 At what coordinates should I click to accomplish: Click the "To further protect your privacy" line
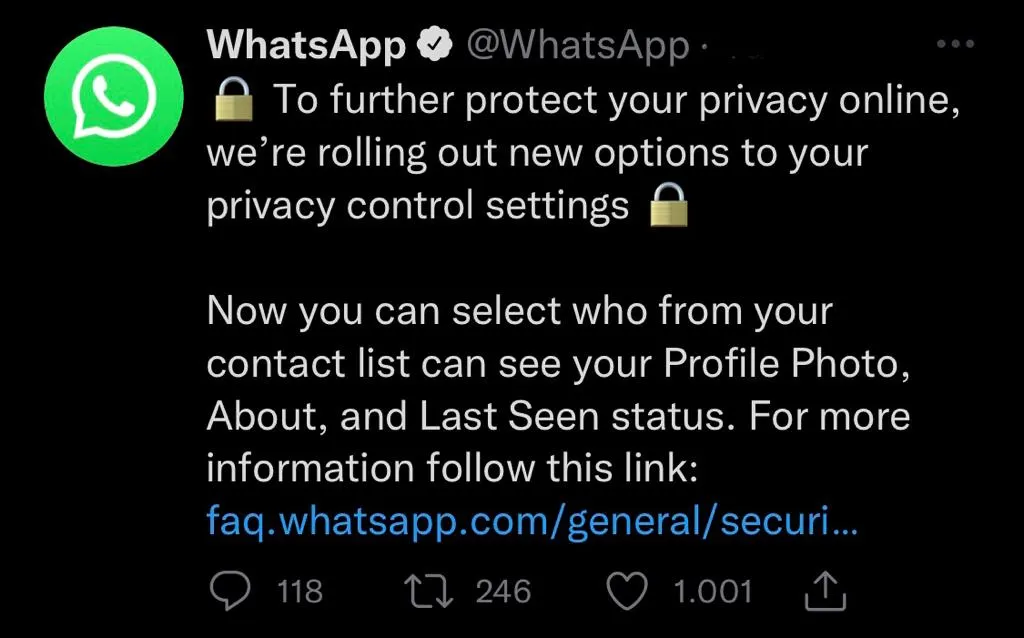tap(616, 100)
